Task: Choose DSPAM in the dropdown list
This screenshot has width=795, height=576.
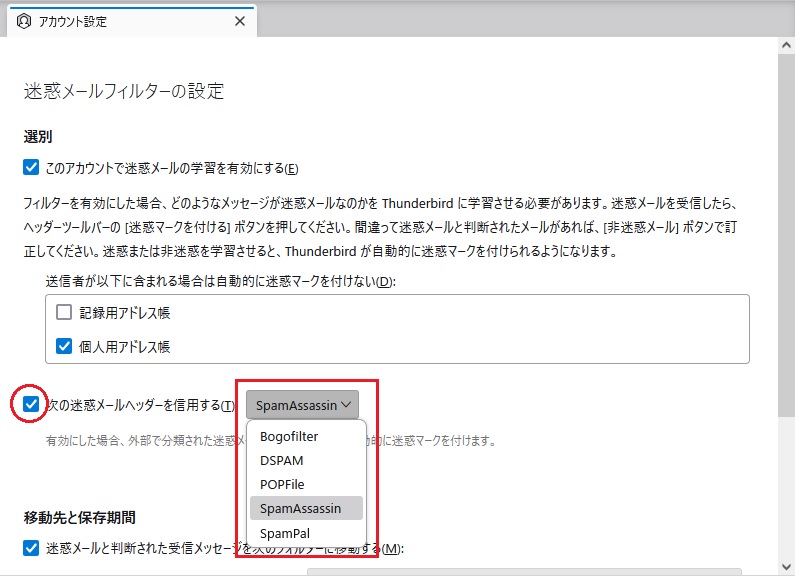Action: pos(281,460)
